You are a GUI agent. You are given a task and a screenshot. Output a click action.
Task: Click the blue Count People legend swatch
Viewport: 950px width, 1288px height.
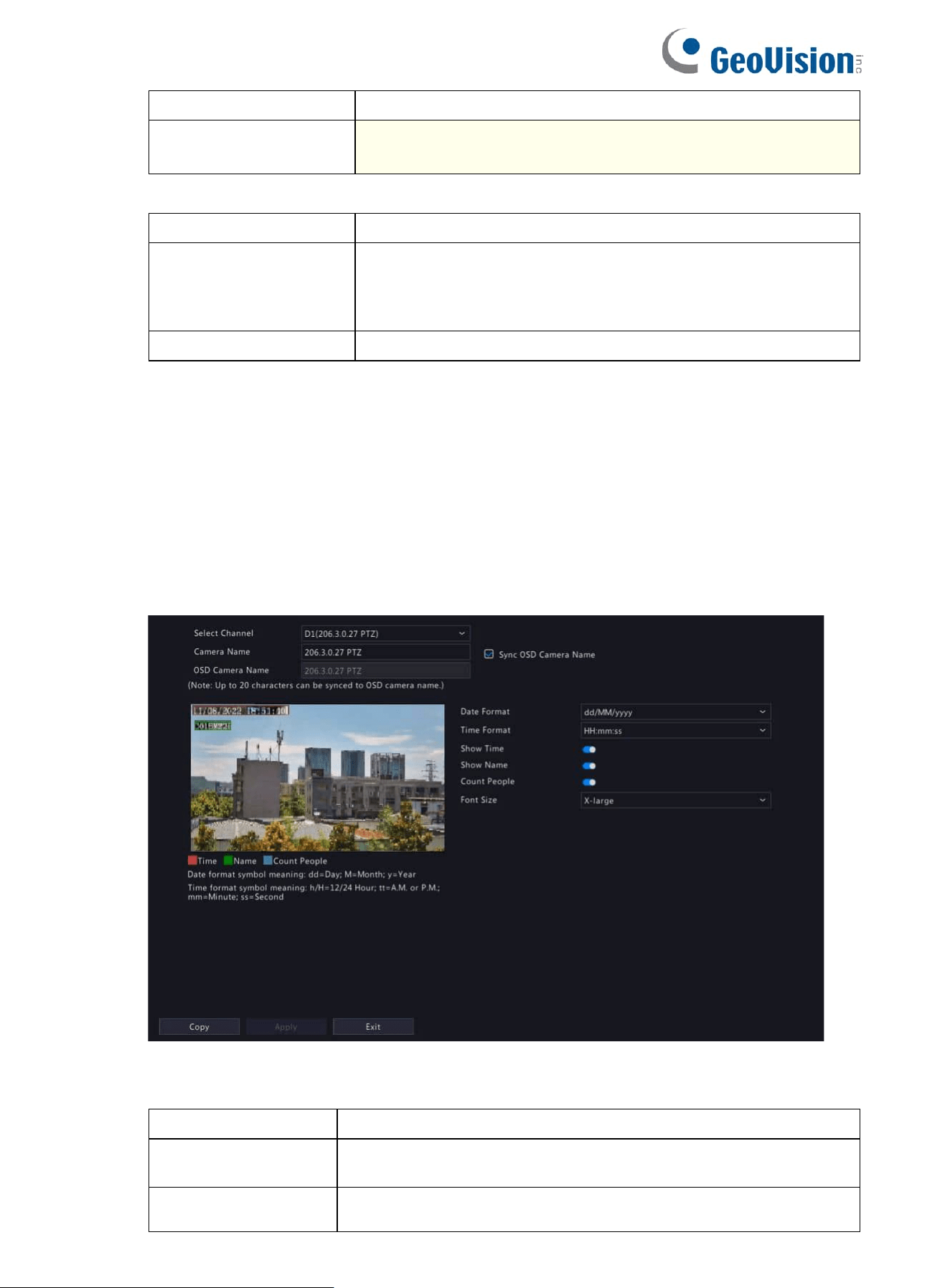point(268,861)
